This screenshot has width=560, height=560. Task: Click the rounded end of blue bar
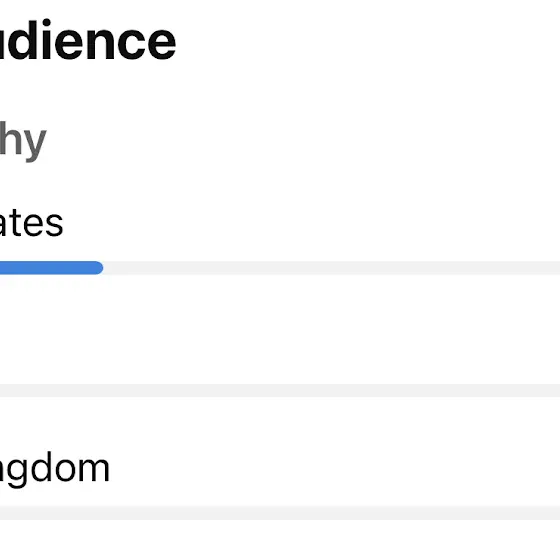97,268
